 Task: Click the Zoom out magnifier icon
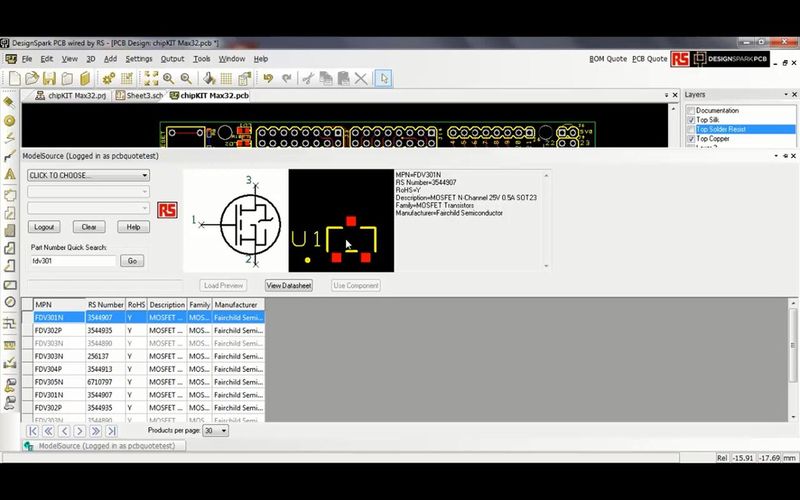click(x=186, y=79)
